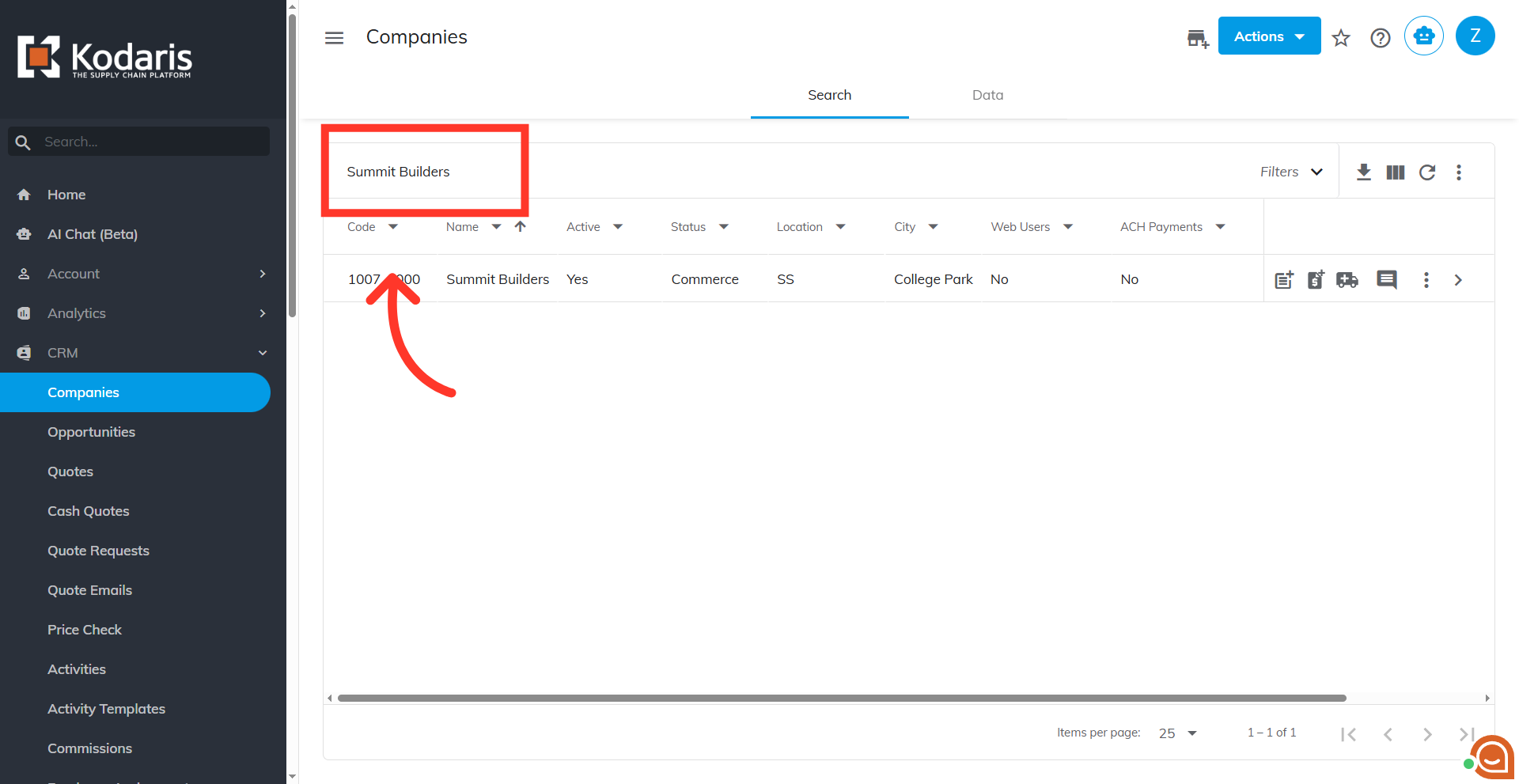
Task: Open the column chooser icon
Action: coord(1395,172)
